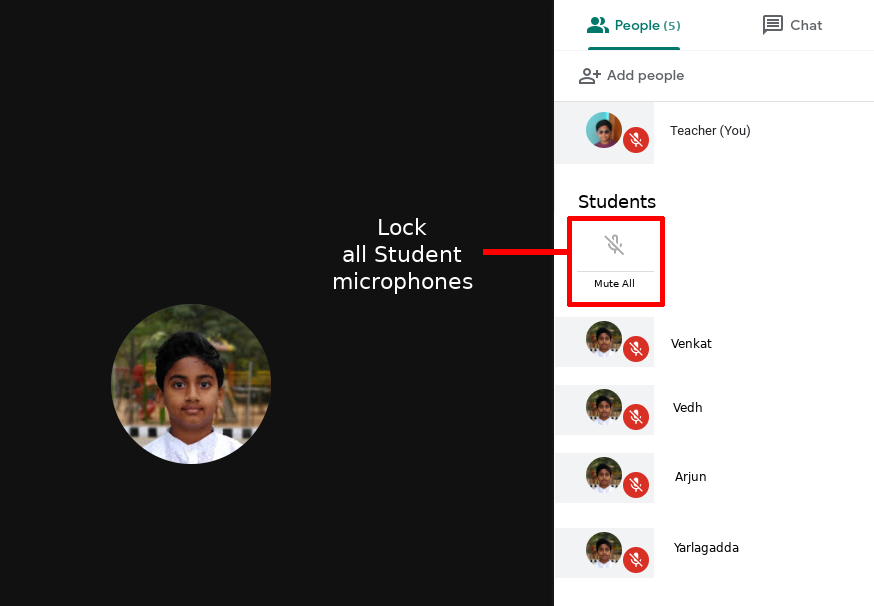Select Vedh's avatar thumbnail in list

tap(604, 406)
